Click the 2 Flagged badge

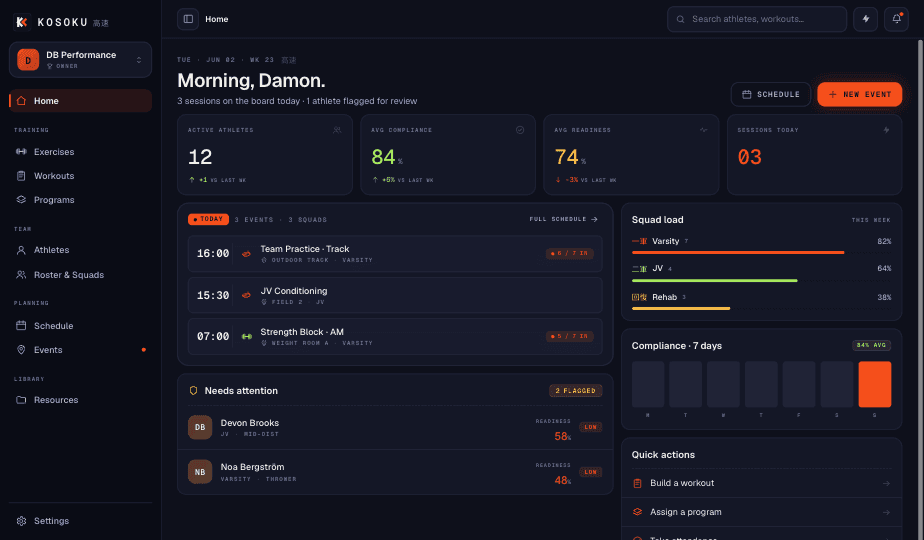click(576, 390)
